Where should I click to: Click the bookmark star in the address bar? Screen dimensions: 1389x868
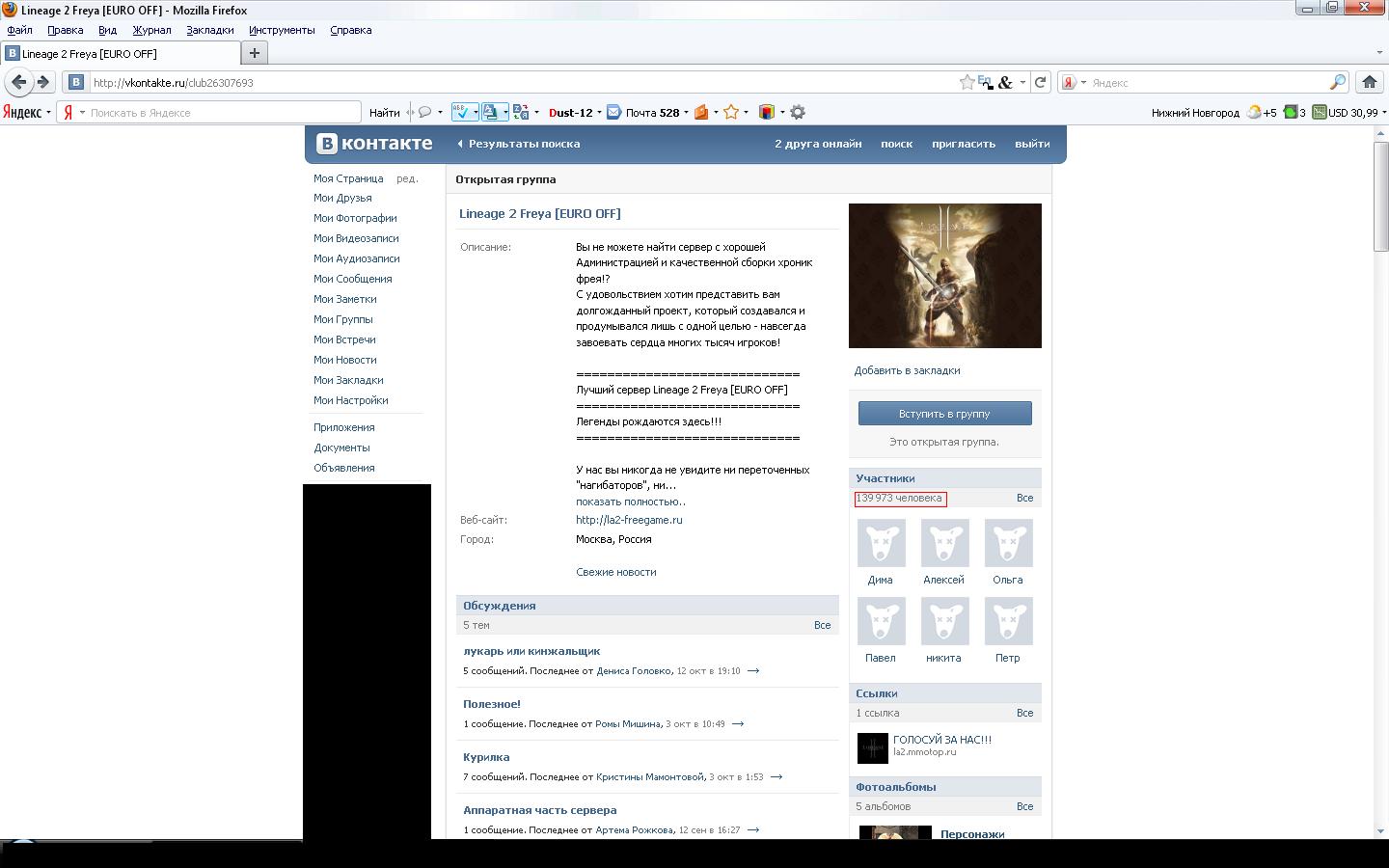(x=967, y=82)
